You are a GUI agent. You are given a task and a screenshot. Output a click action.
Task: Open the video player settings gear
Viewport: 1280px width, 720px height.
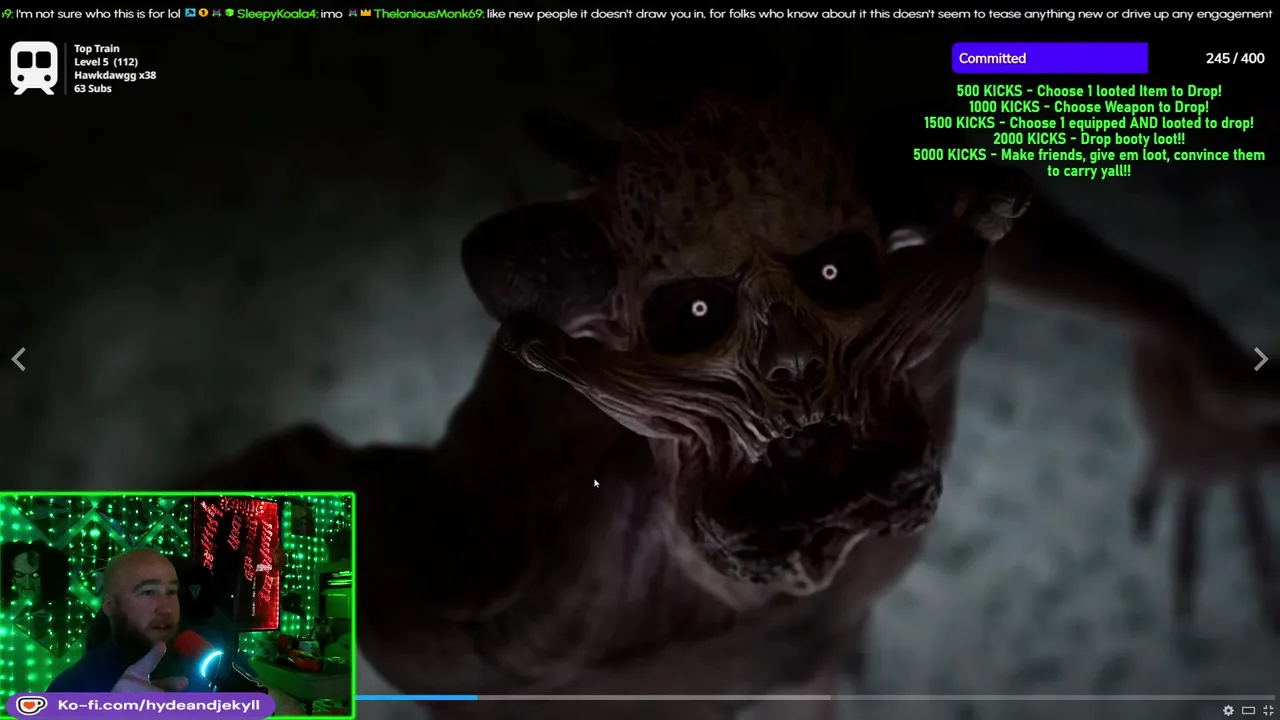(1228, 710)
